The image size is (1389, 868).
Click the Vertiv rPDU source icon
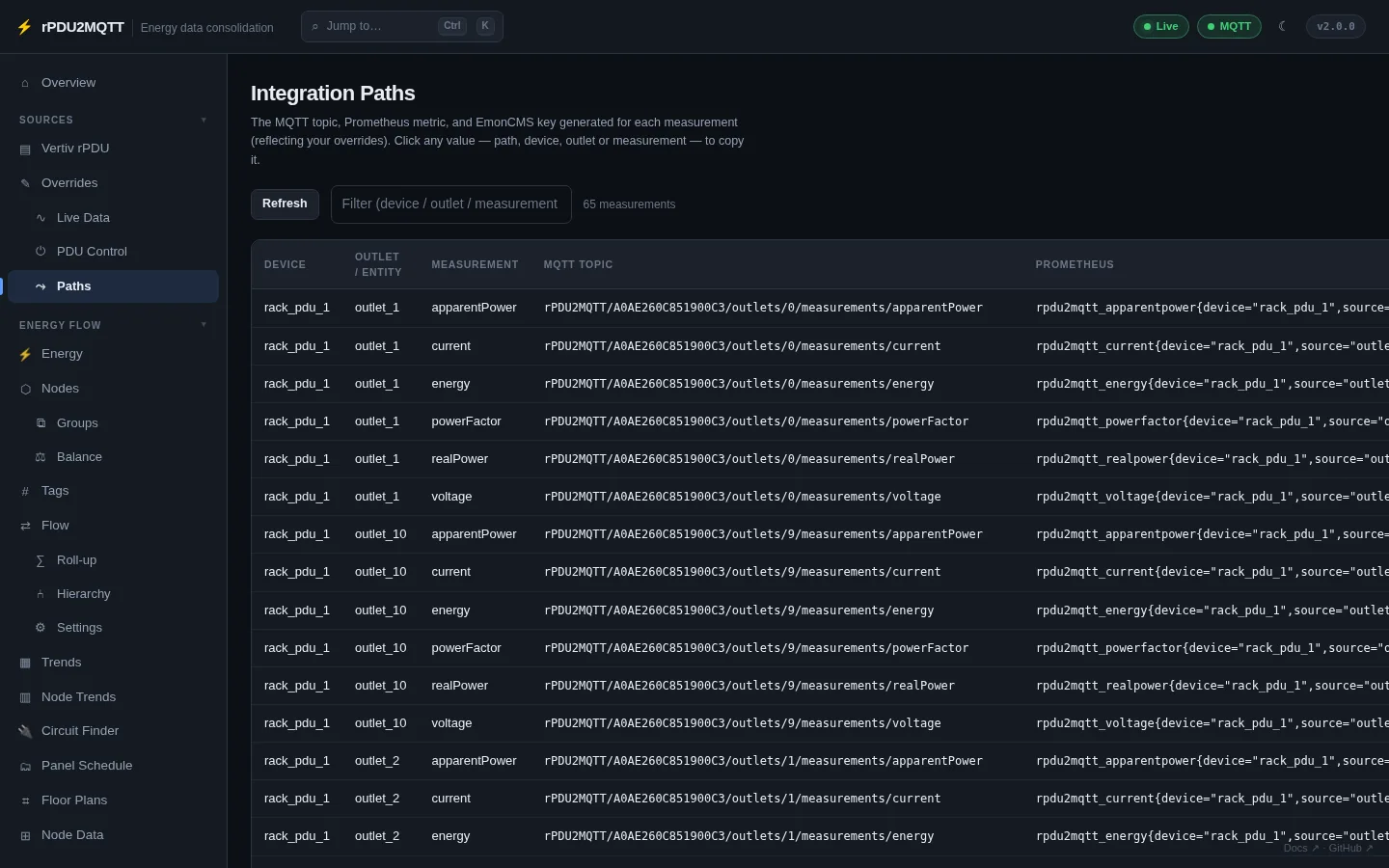(x=25, y=149)
